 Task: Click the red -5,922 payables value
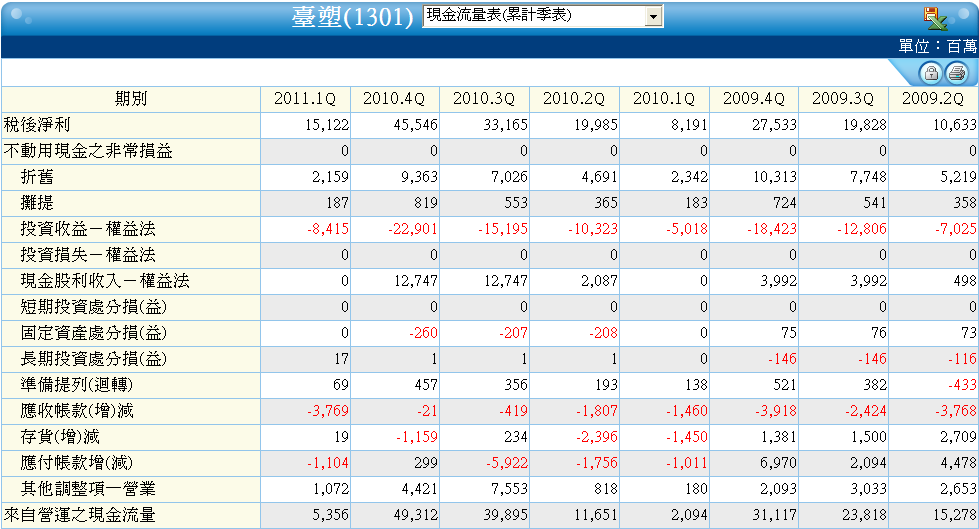tap(507, 463)
